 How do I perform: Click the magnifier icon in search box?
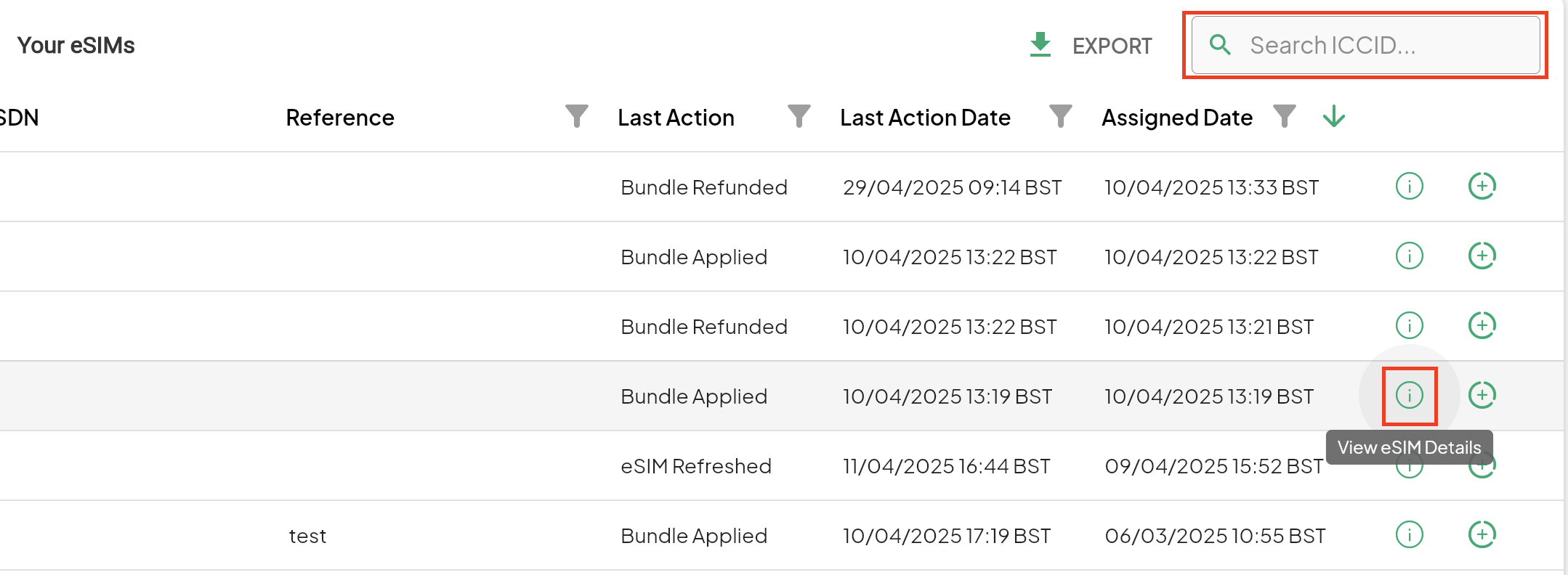1220,46
